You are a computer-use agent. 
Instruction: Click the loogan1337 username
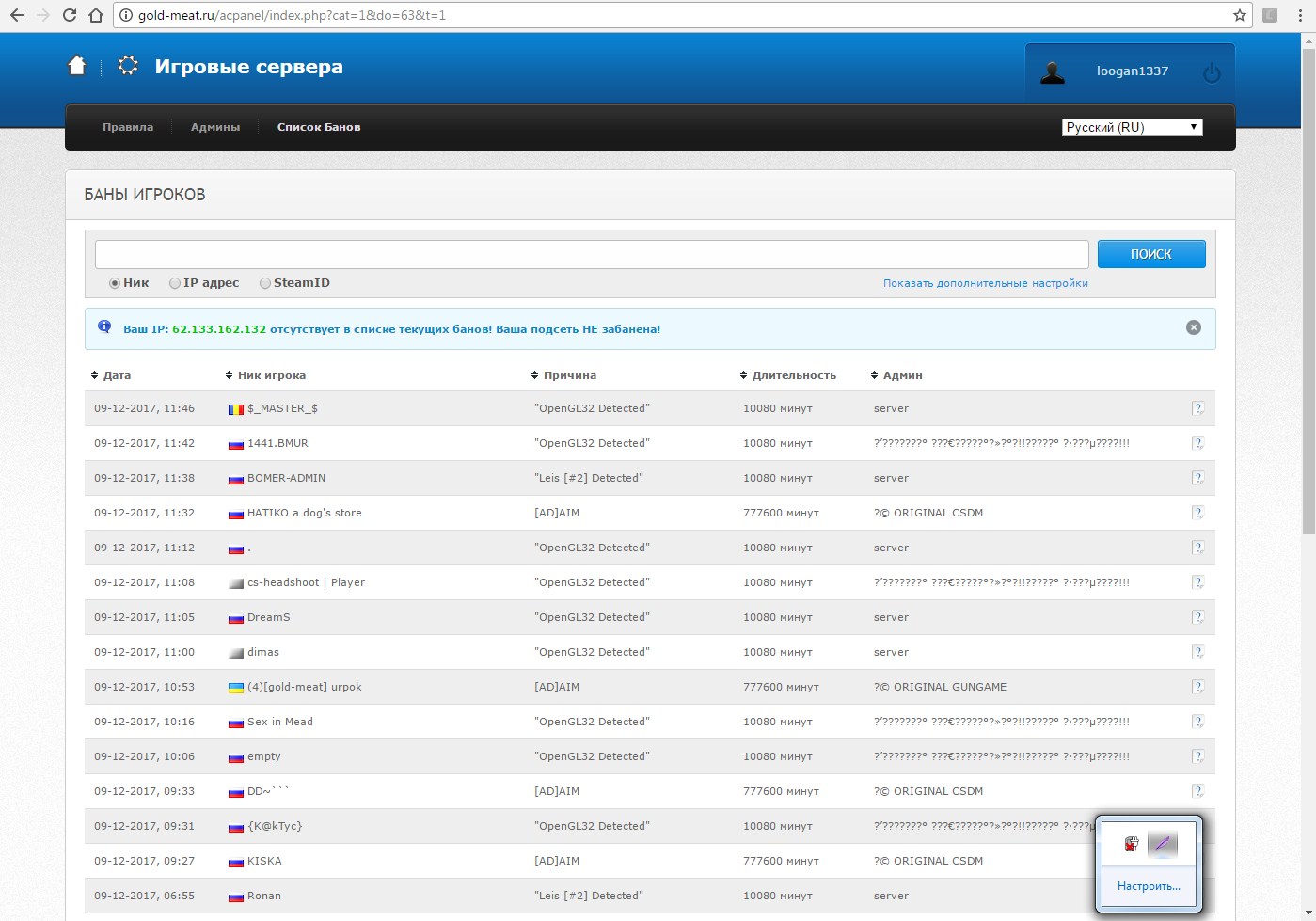tap(1133, 71)
